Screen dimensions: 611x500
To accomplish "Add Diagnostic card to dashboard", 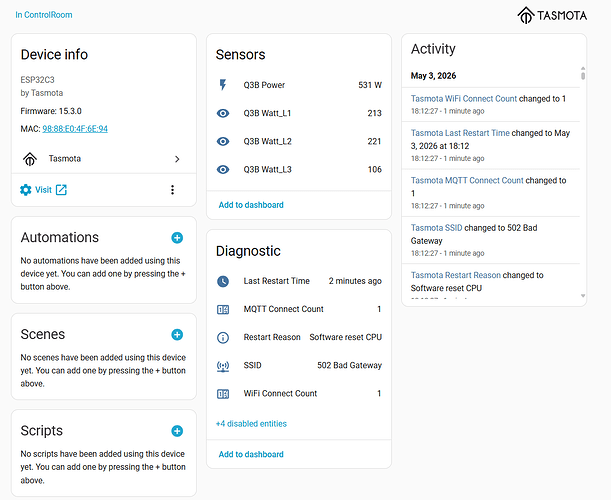I will click(x=251, y=454).
